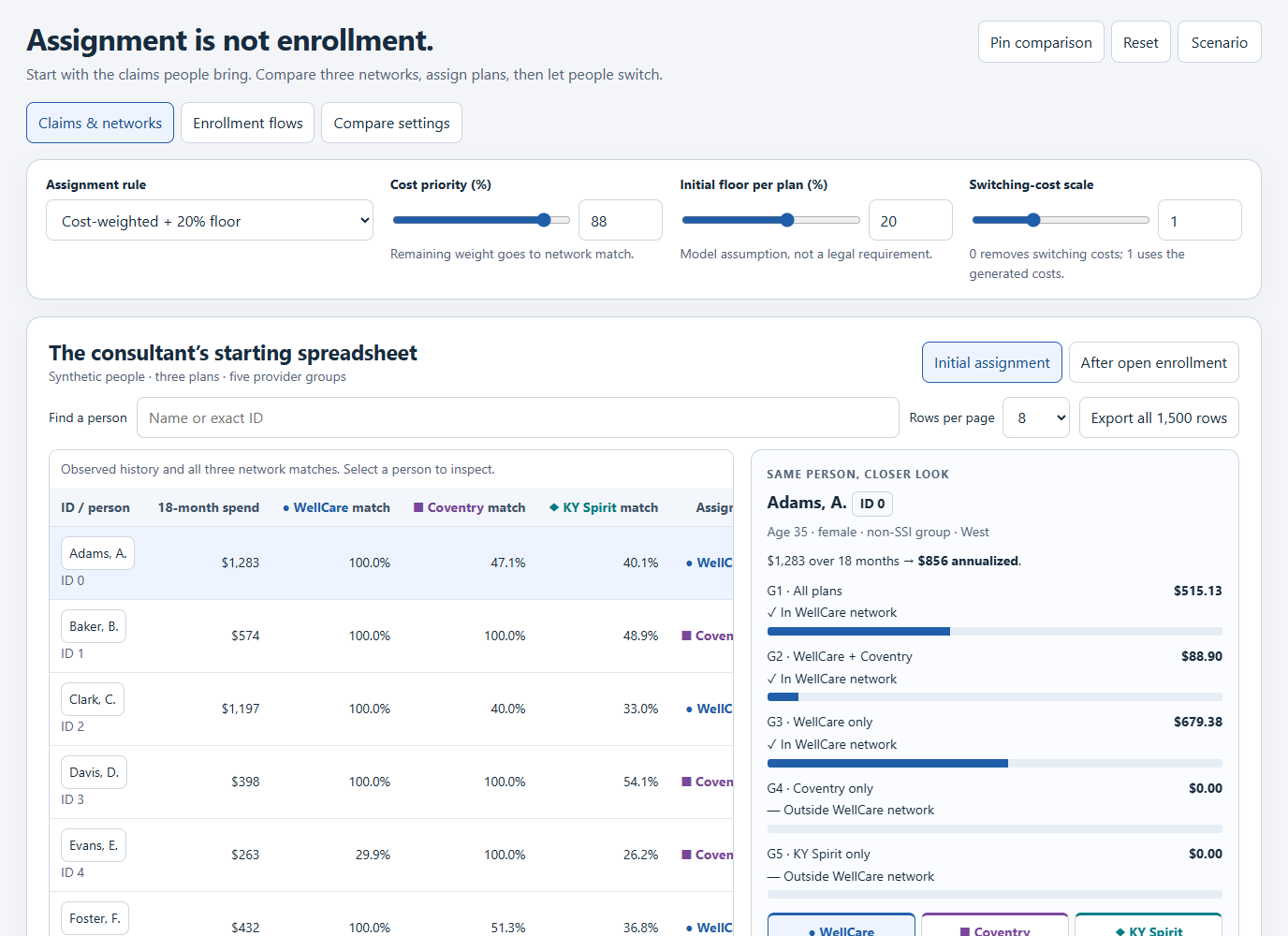Toggle to After open enrollment view

[x=1154, y=362]
